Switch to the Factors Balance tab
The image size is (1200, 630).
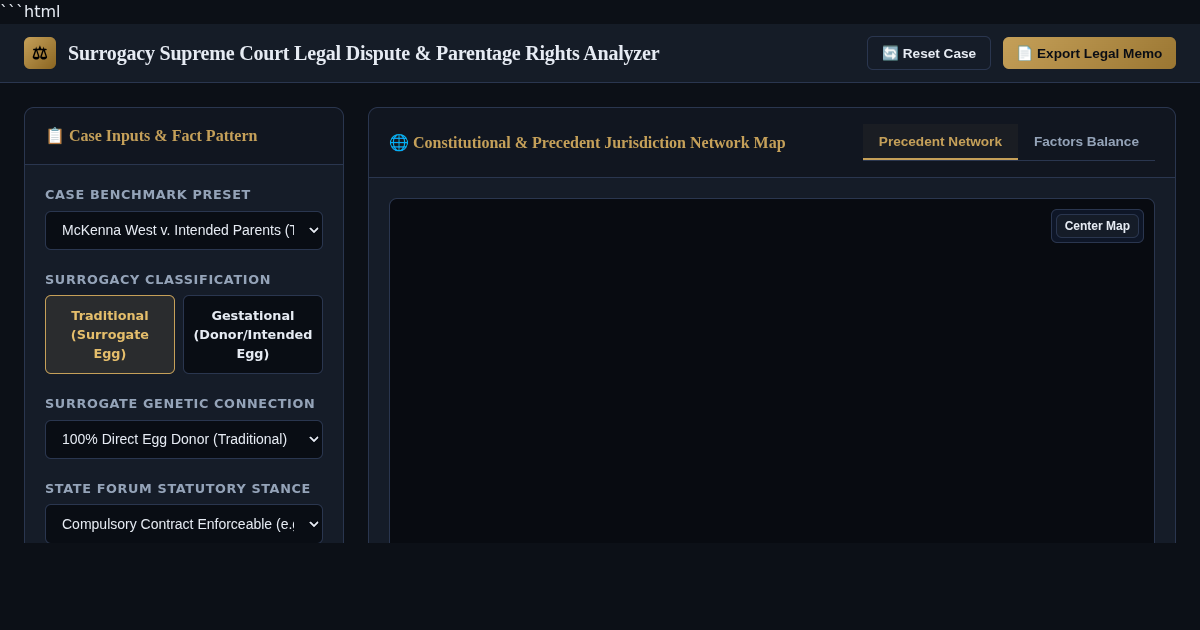point(1086,142)
